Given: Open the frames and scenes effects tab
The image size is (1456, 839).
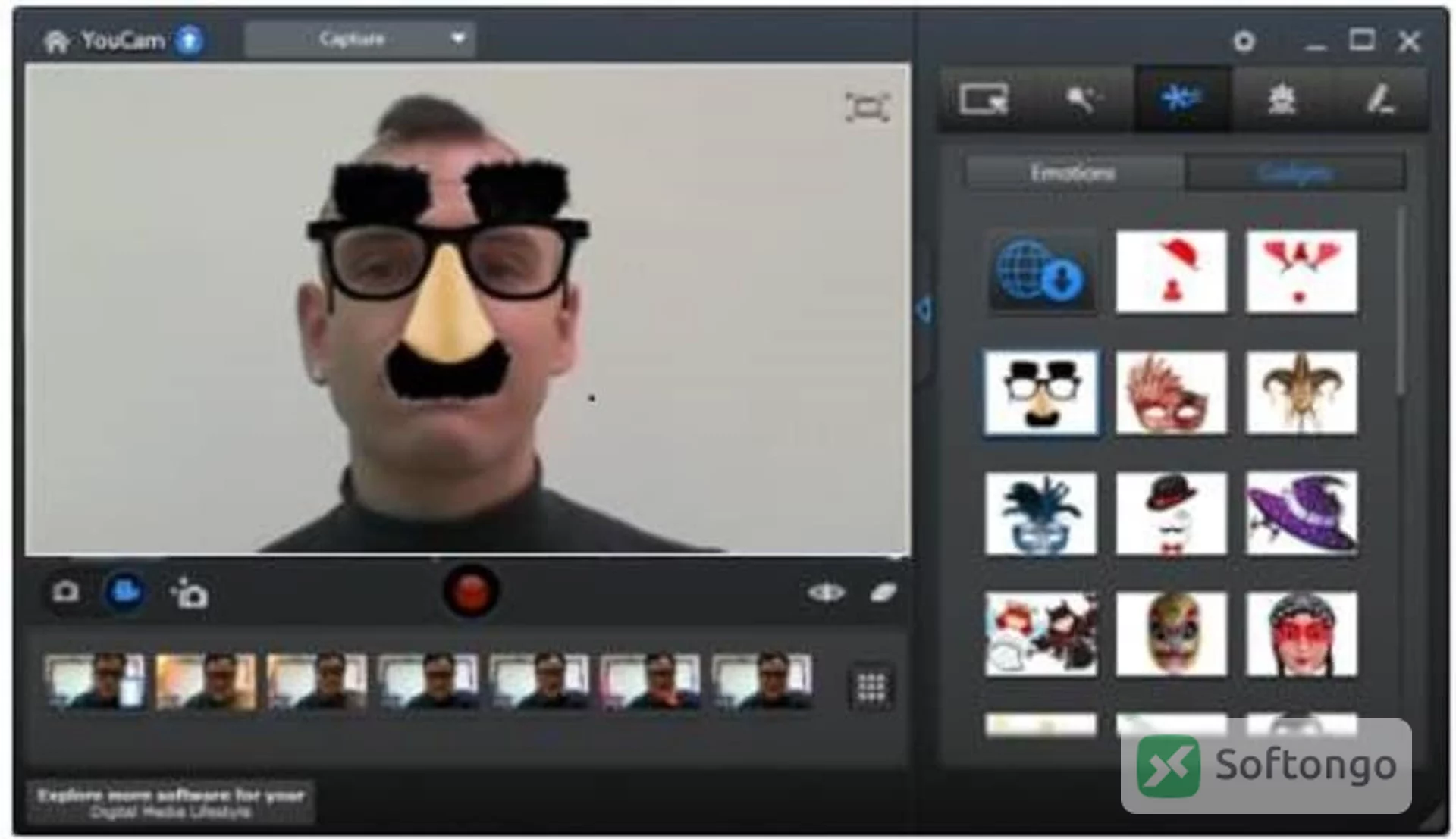Looking at the screenshot, I should (x=984, y=99).
